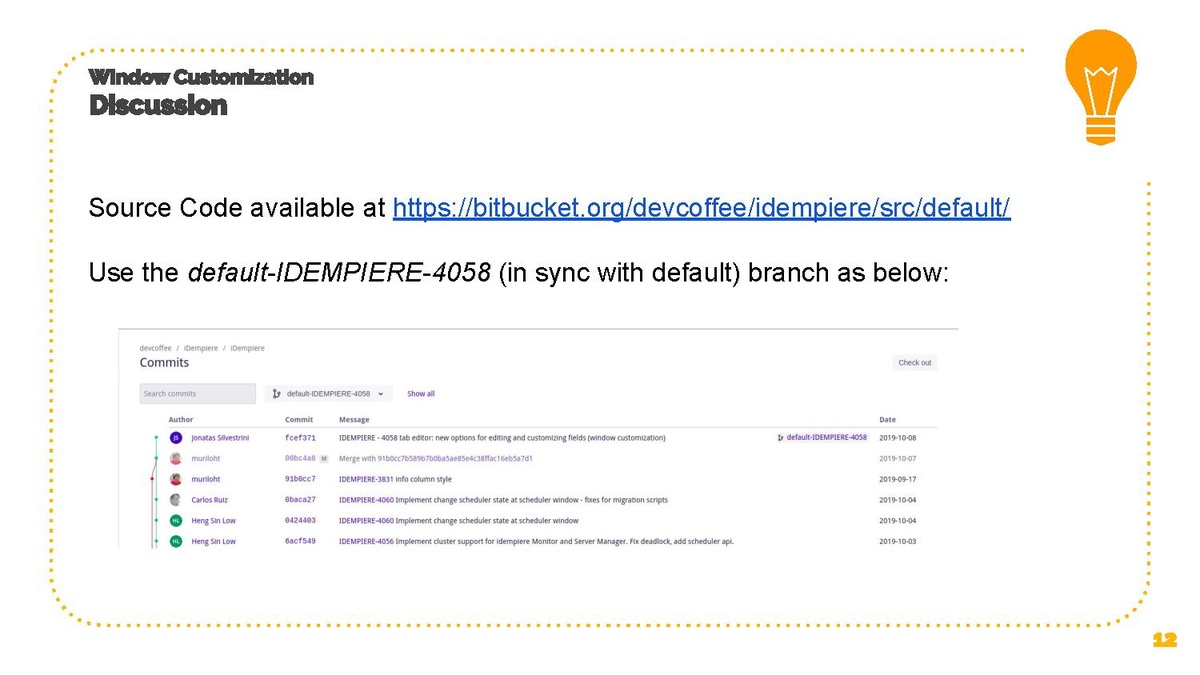Open commit hash 0baca27

point(300,500)
